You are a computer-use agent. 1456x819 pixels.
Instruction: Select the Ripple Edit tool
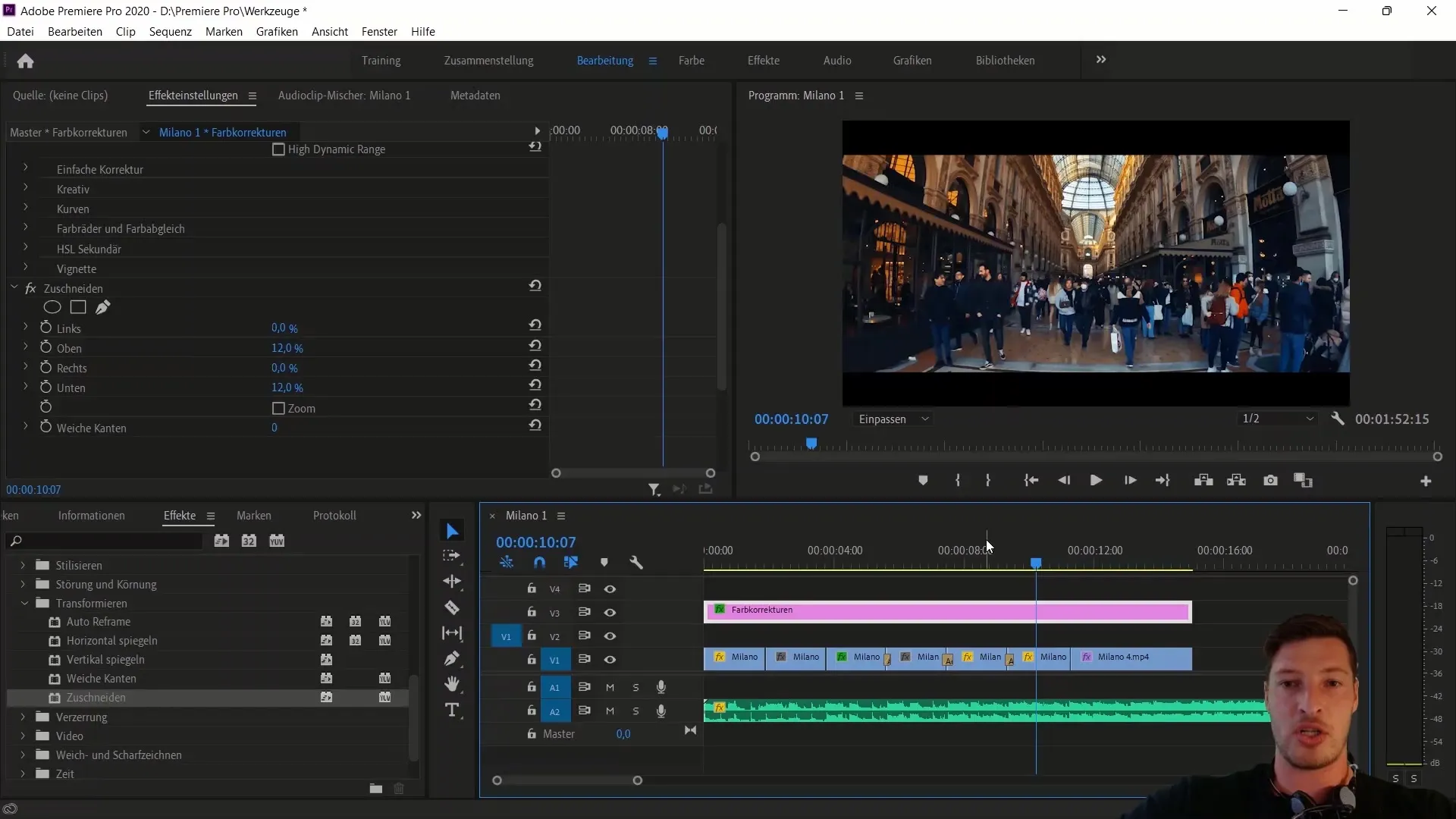tap(452, 582)
